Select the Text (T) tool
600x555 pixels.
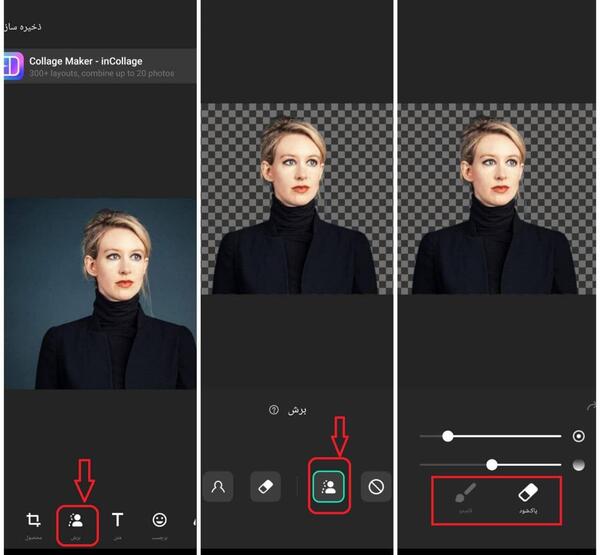pos(117,524)
